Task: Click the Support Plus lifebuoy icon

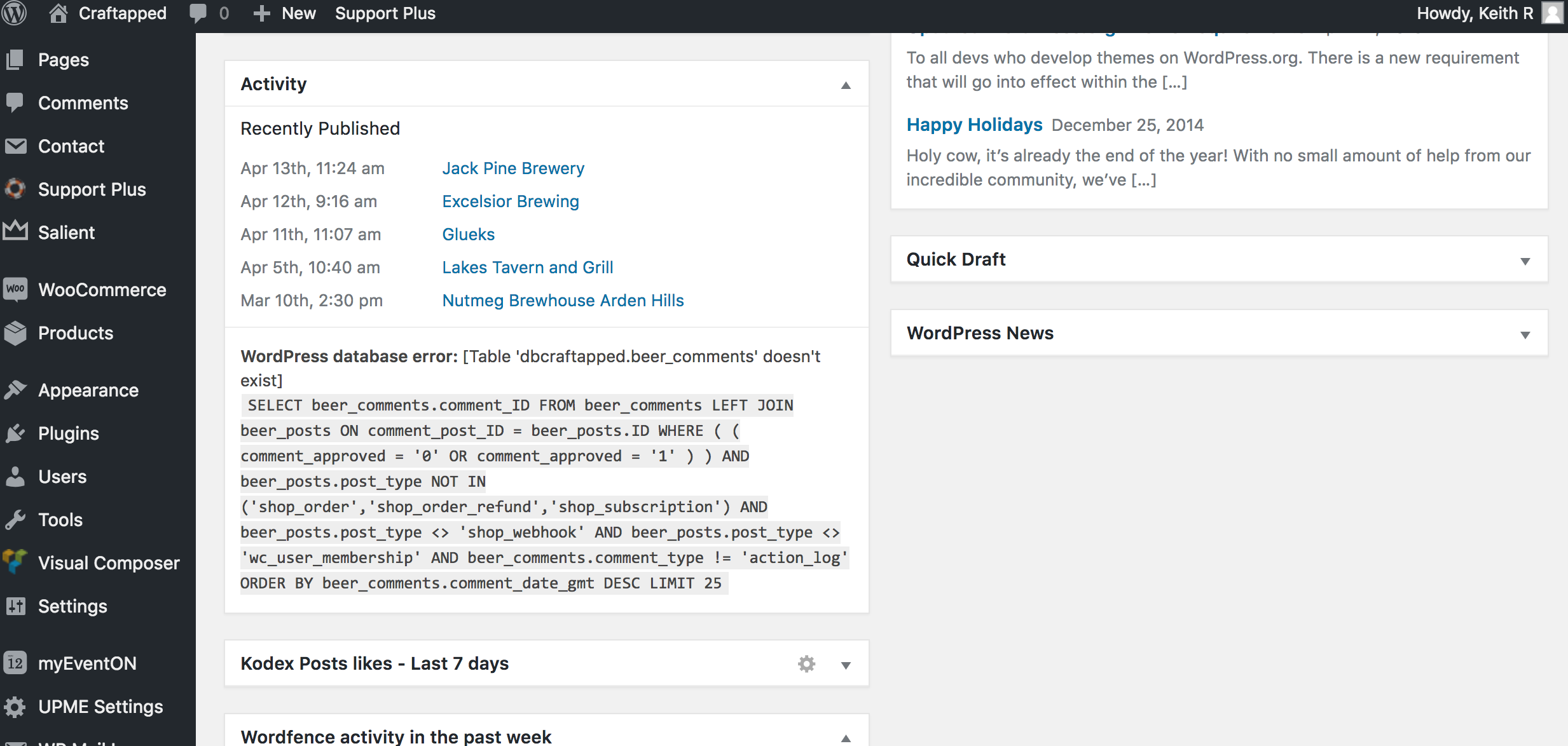Action: 15,189
